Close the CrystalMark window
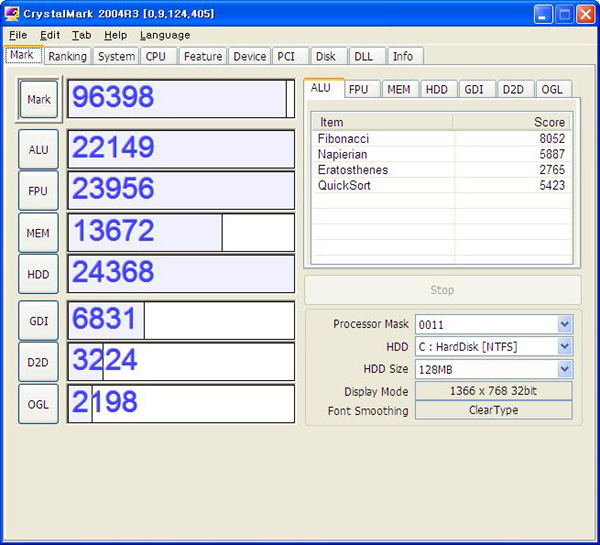The image size is (600, 545). coord(585,15)
